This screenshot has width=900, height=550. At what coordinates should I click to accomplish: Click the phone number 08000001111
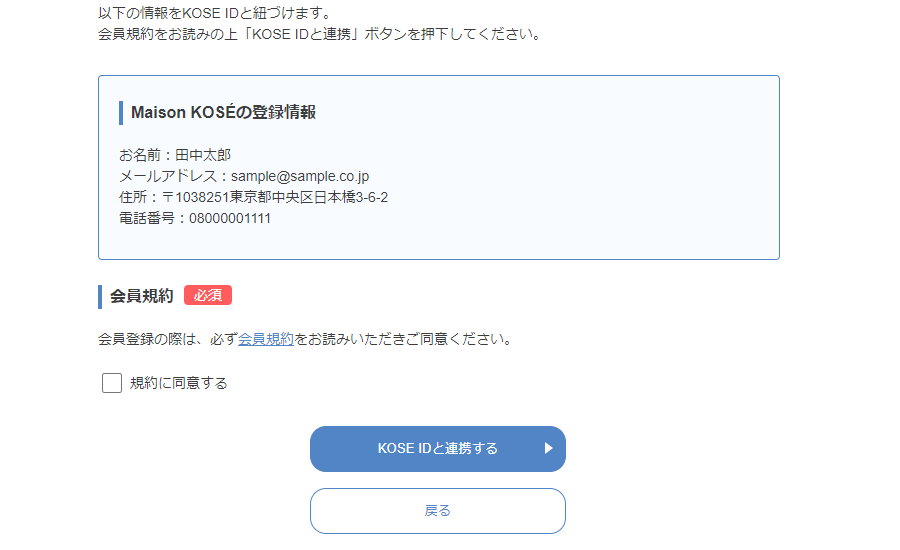tap(230, 219)
